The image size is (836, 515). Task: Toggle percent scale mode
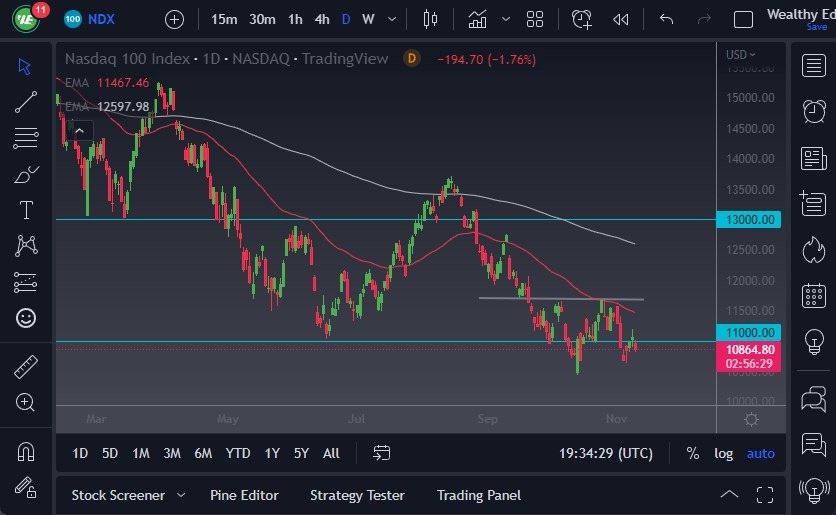(x=693, y=453)
